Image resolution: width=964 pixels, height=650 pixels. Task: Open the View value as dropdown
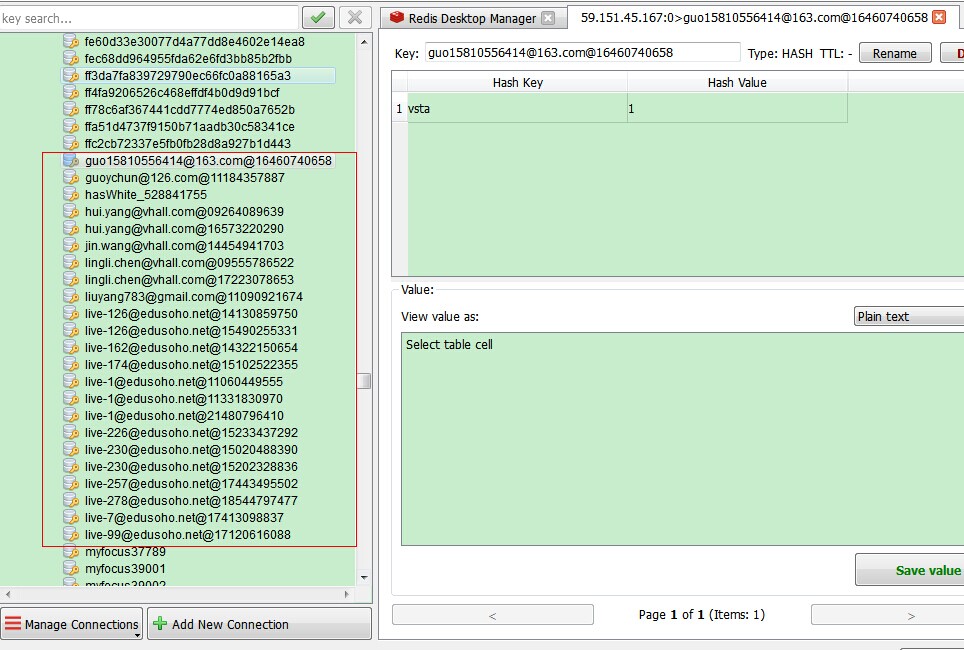pyautogui.click(x=909, y=316)
